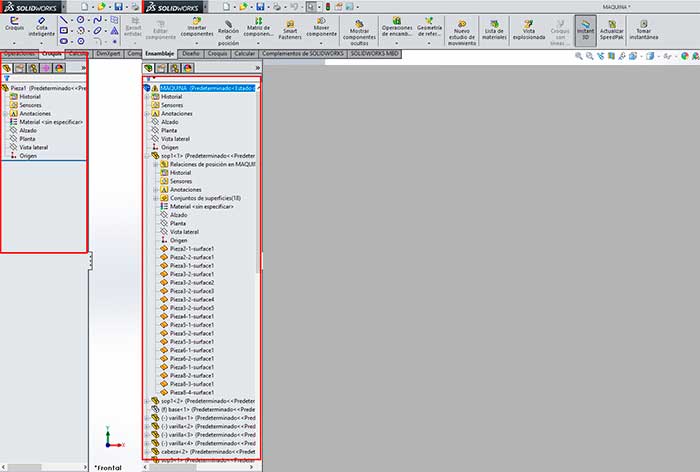Switch to the Diseño tab
This screenshot has height=472, width=700.
click(x=191, y=54)
